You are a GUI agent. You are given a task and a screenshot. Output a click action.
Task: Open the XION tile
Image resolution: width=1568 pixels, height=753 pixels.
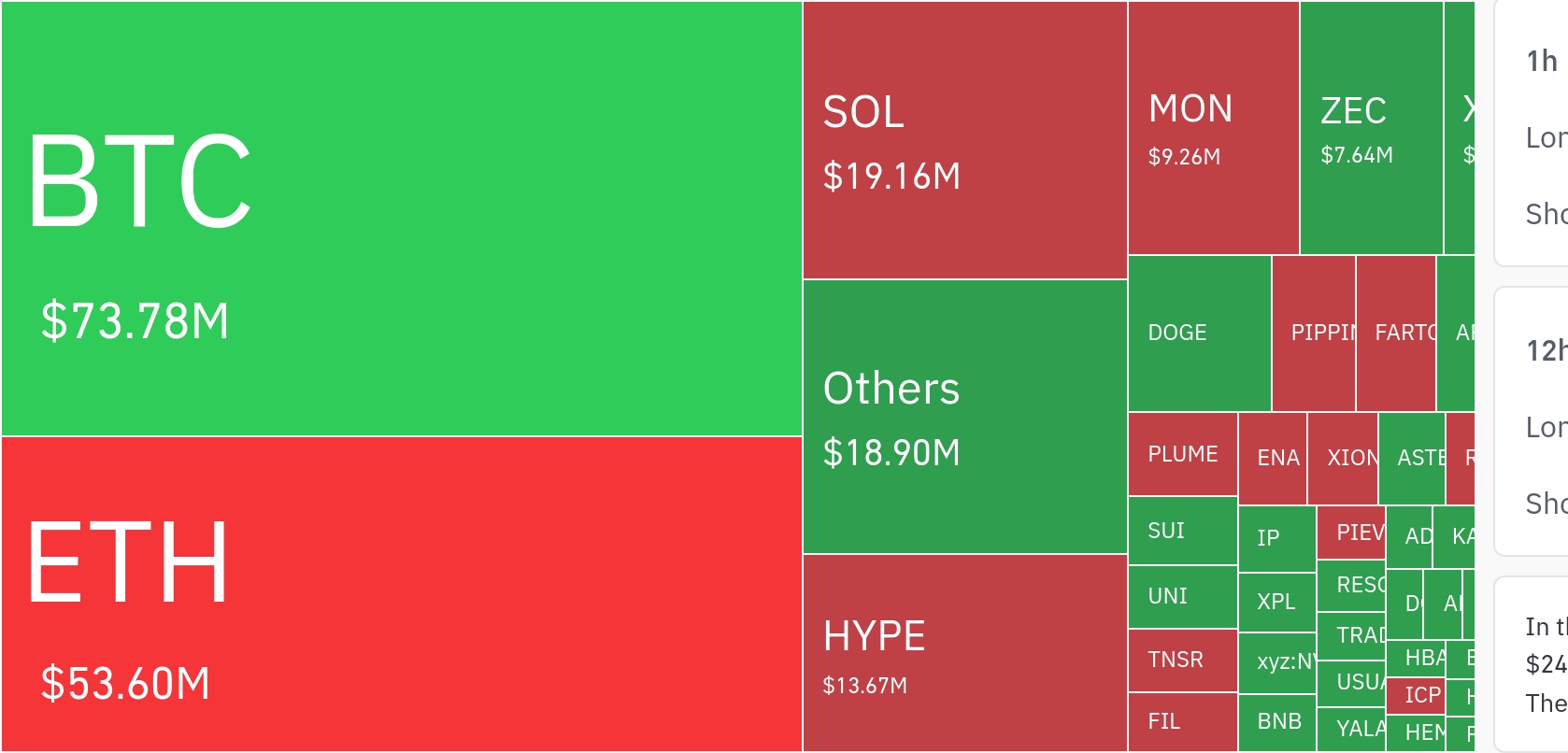pyautogui.click(x=1342, y=458)
